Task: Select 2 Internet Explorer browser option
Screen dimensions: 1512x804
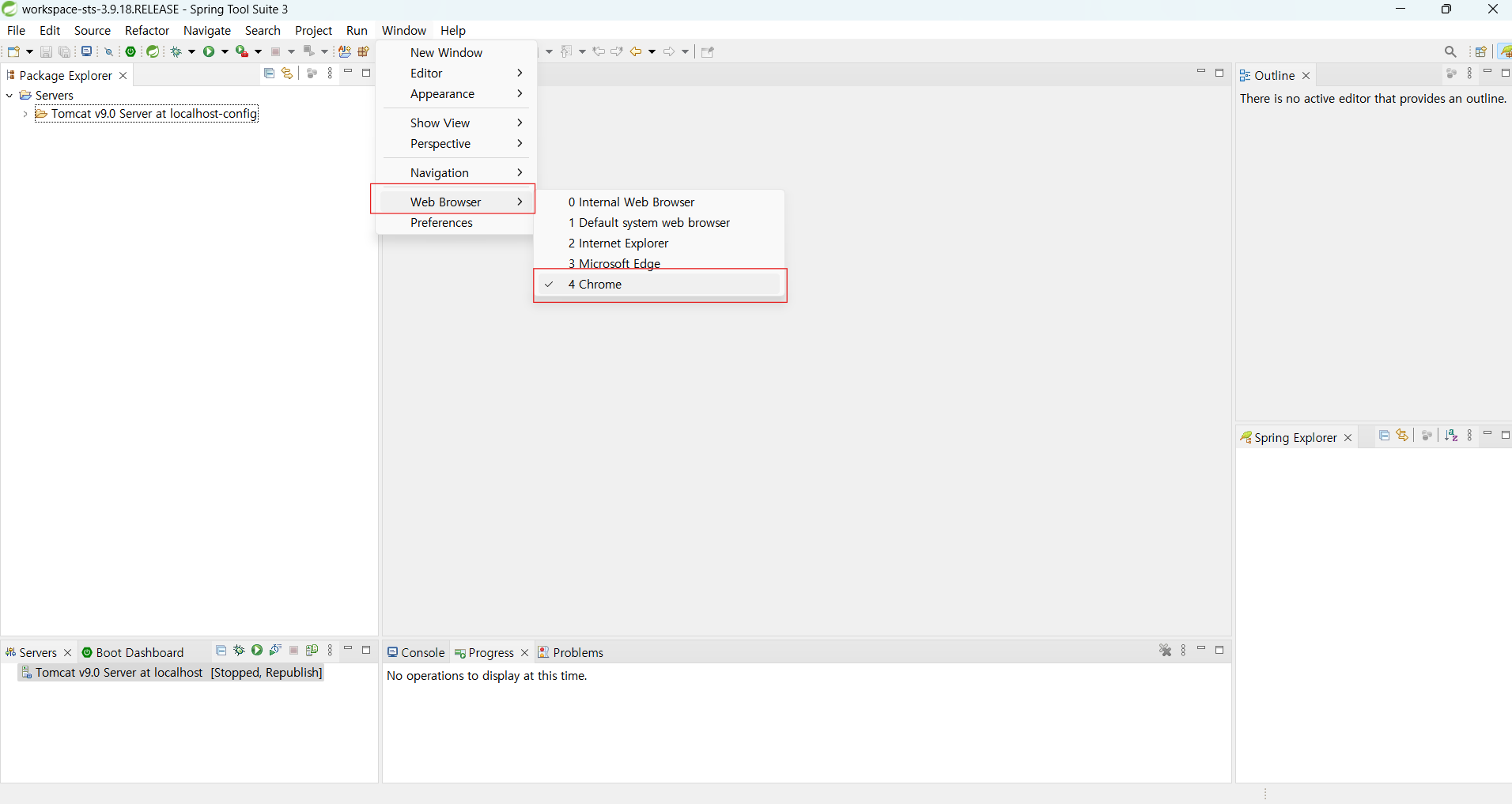Action: (660, 243)
